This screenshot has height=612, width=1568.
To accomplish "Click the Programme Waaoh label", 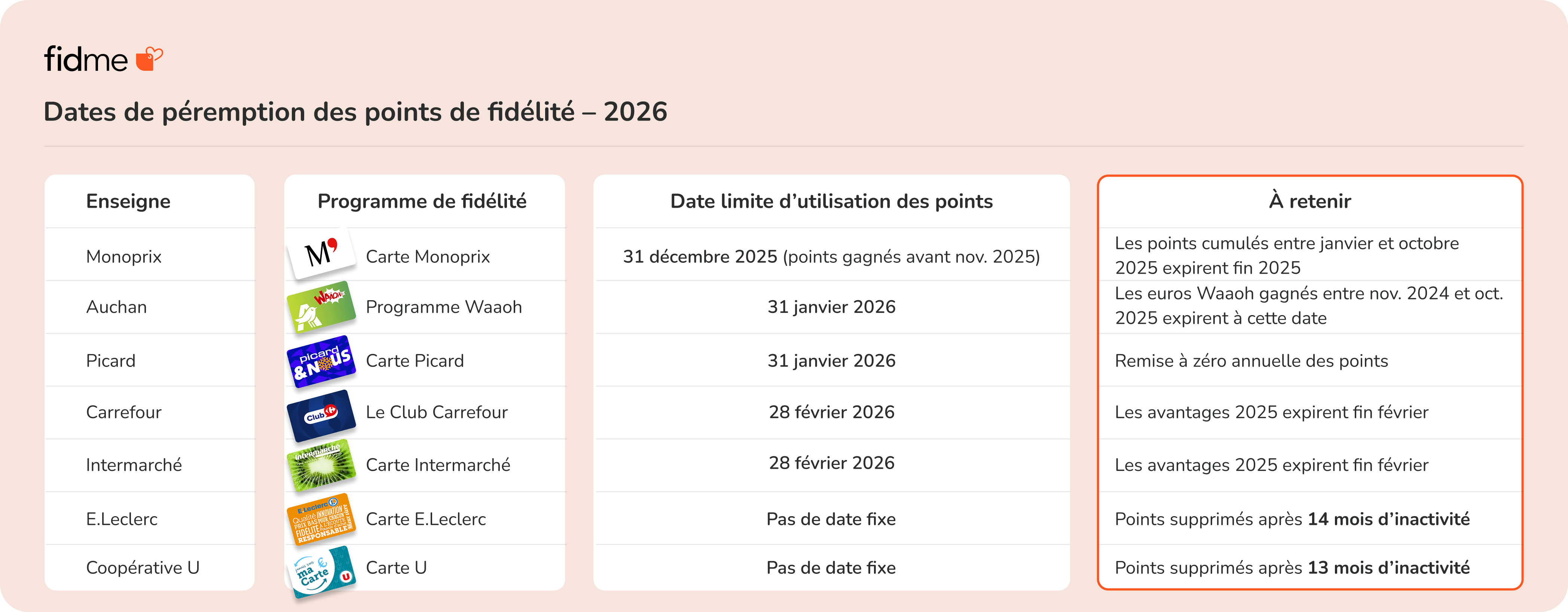I will pyautogui.click(x=444, y=307).
